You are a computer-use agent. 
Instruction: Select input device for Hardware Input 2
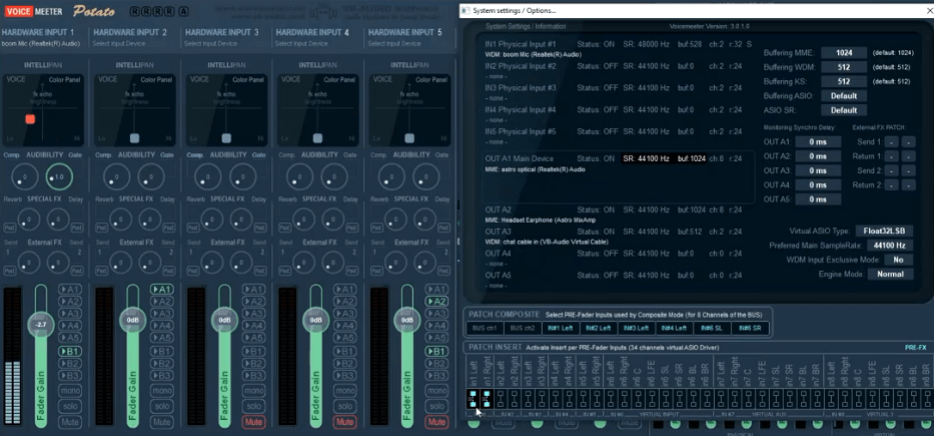[120, 44]
